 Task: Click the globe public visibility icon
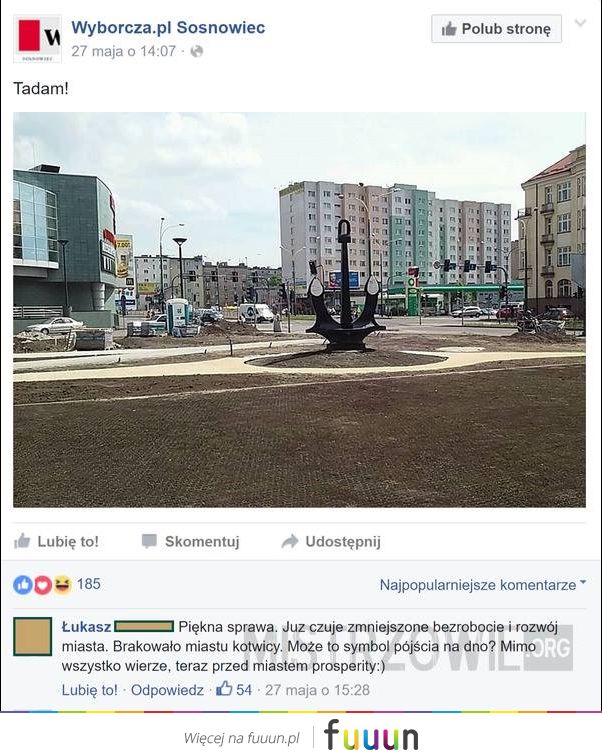coord(197,51)
